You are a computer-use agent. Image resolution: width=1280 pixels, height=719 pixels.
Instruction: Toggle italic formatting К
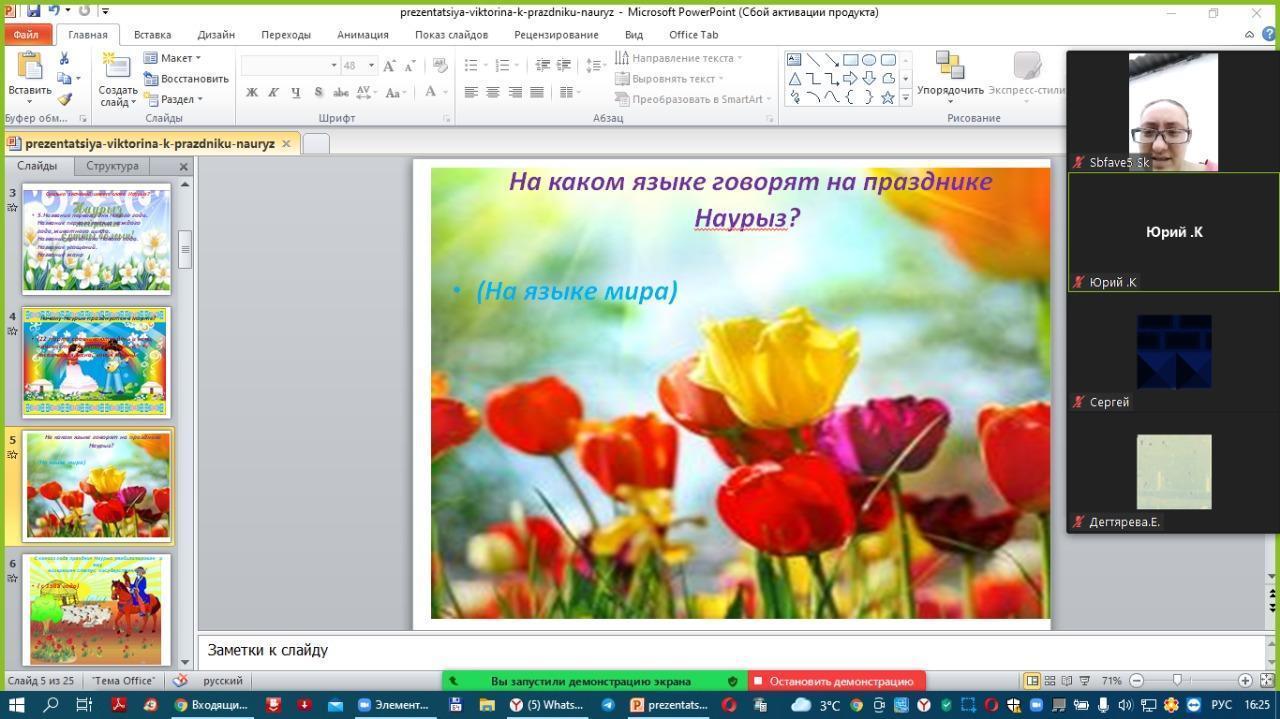(x=273, y=92)
